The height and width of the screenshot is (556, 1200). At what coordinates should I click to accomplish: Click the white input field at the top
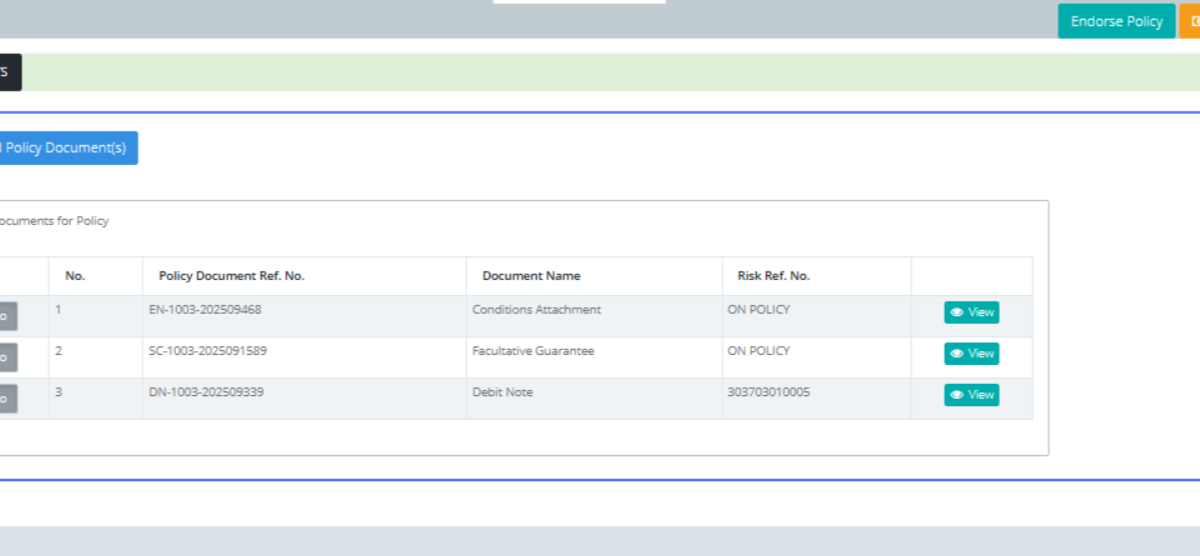coord(579,2)
